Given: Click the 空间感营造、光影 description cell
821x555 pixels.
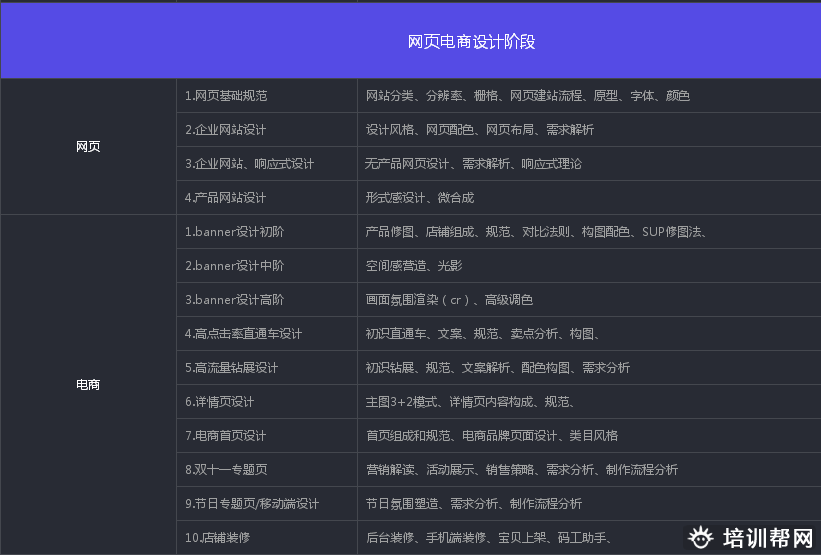Looking at the screenshot, I should tap(414, 266).
